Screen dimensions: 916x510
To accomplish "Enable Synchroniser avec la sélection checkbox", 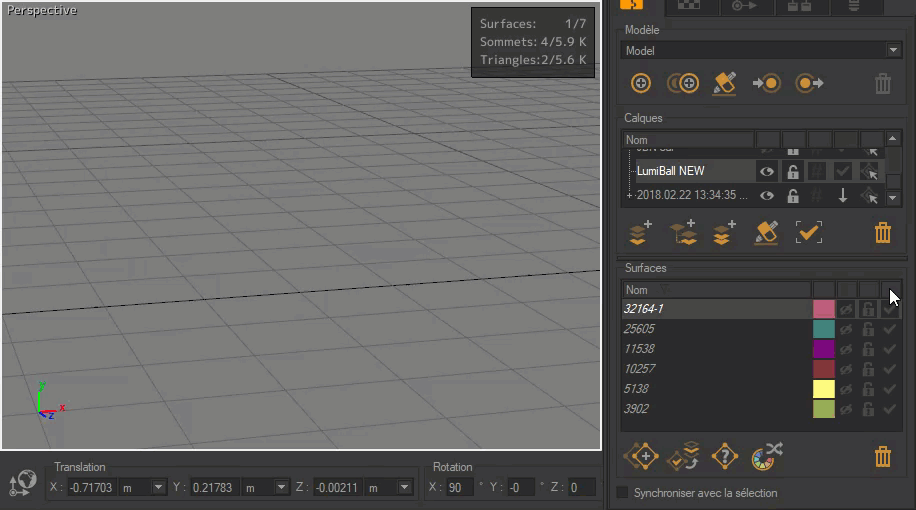I will point(622,493).
